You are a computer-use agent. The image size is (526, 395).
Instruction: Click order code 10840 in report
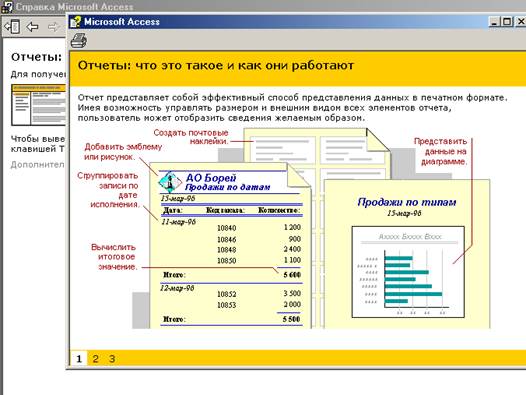pos(226,228)
